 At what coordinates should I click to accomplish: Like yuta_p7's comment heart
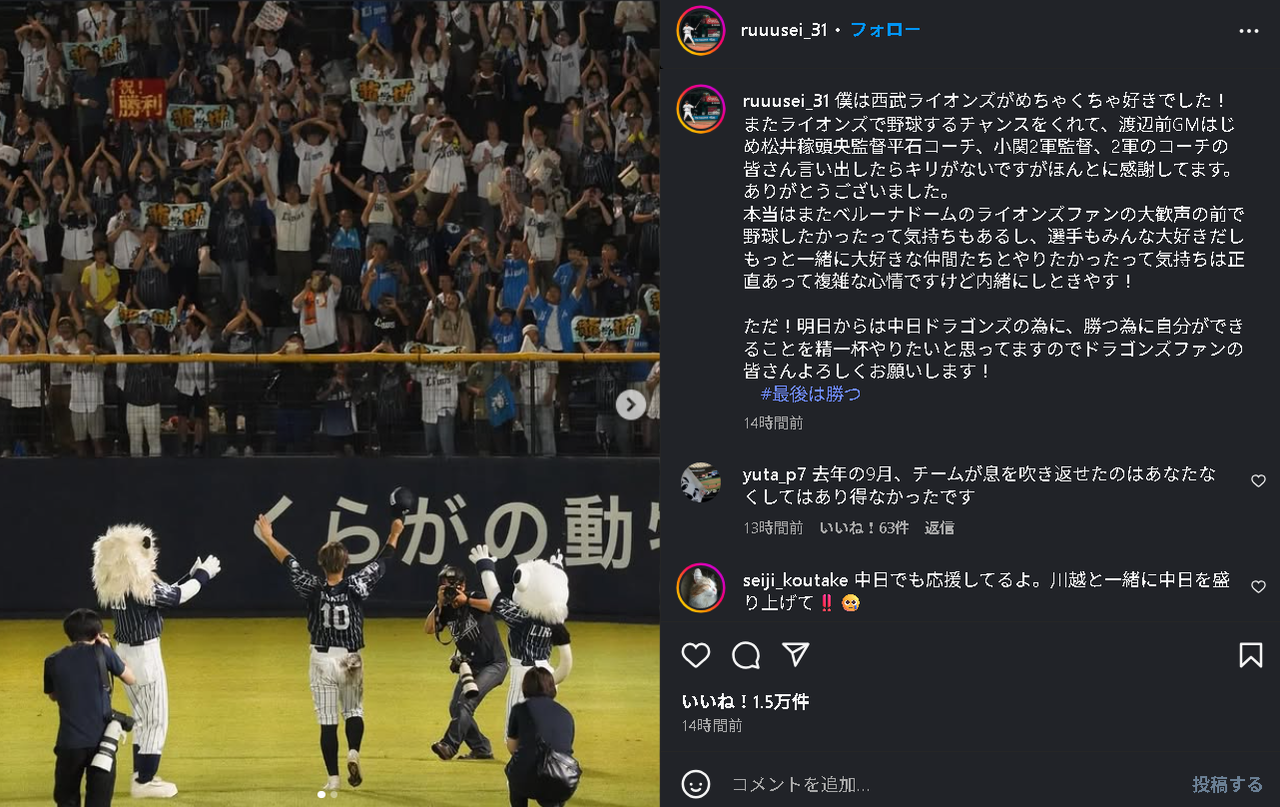1258,481
